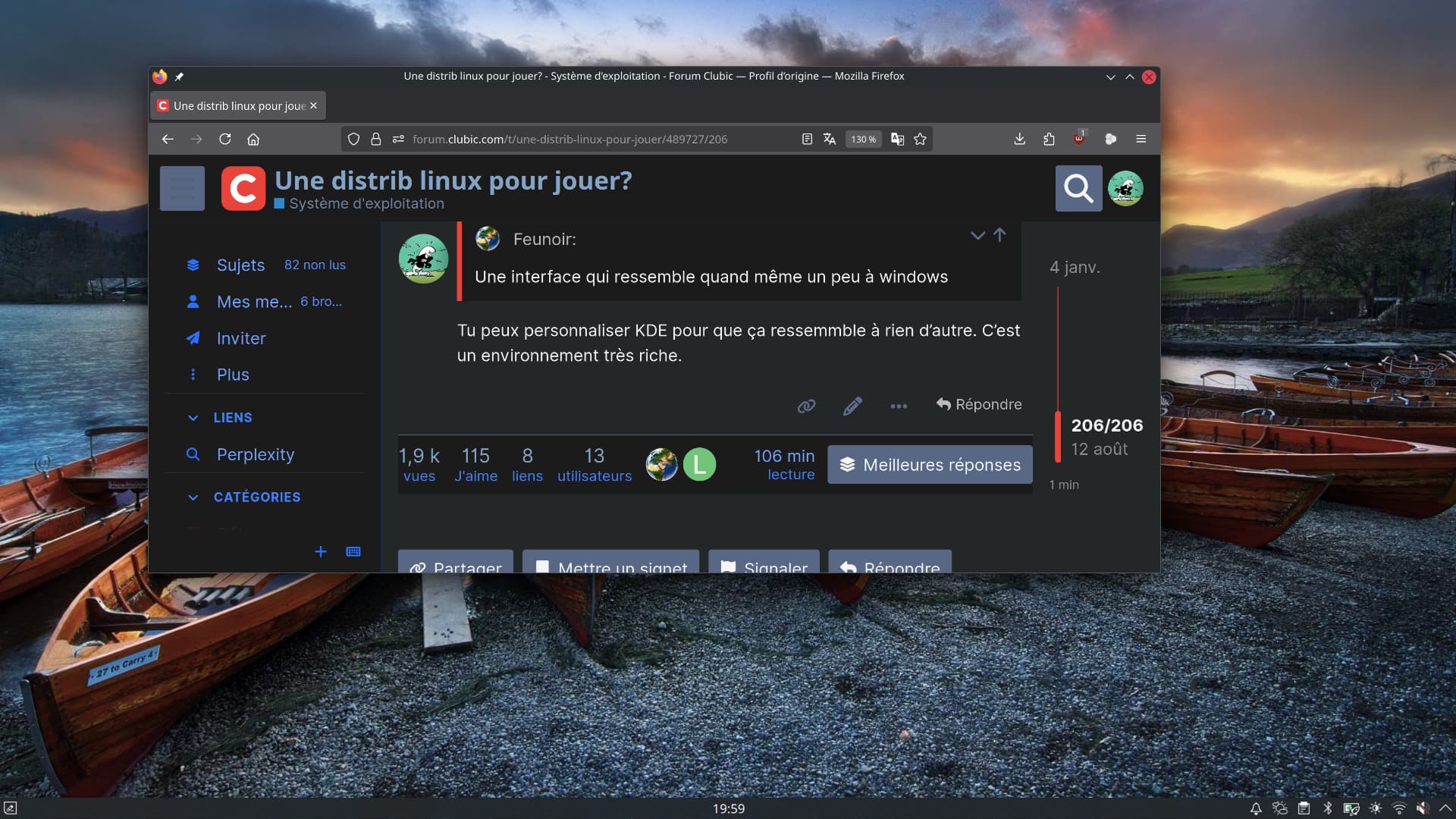This screenshot has width=1456, height=819.
Task: Click the pencil edit post icon
Action: 852,406
